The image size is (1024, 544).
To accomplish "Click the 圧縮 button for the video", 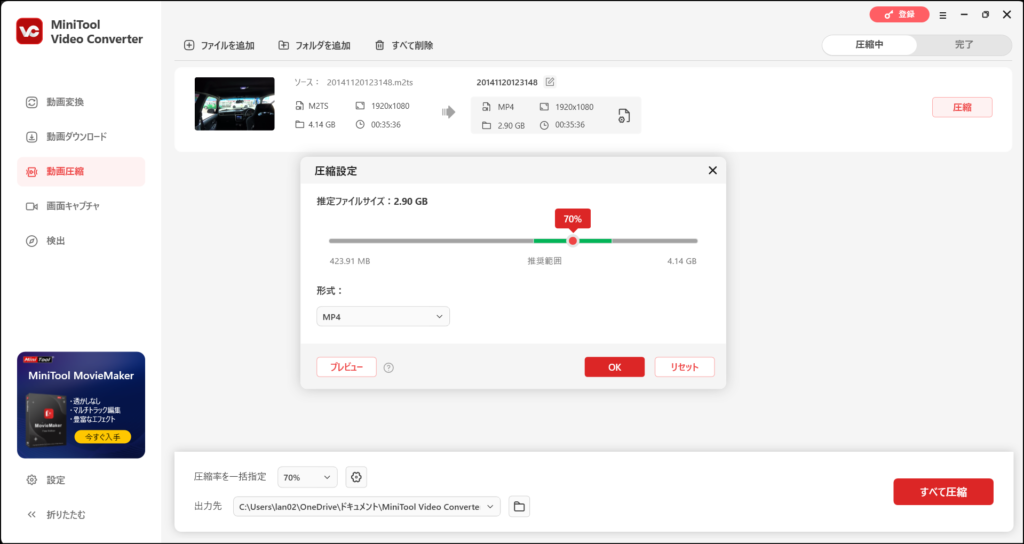I will pos(962,108).
